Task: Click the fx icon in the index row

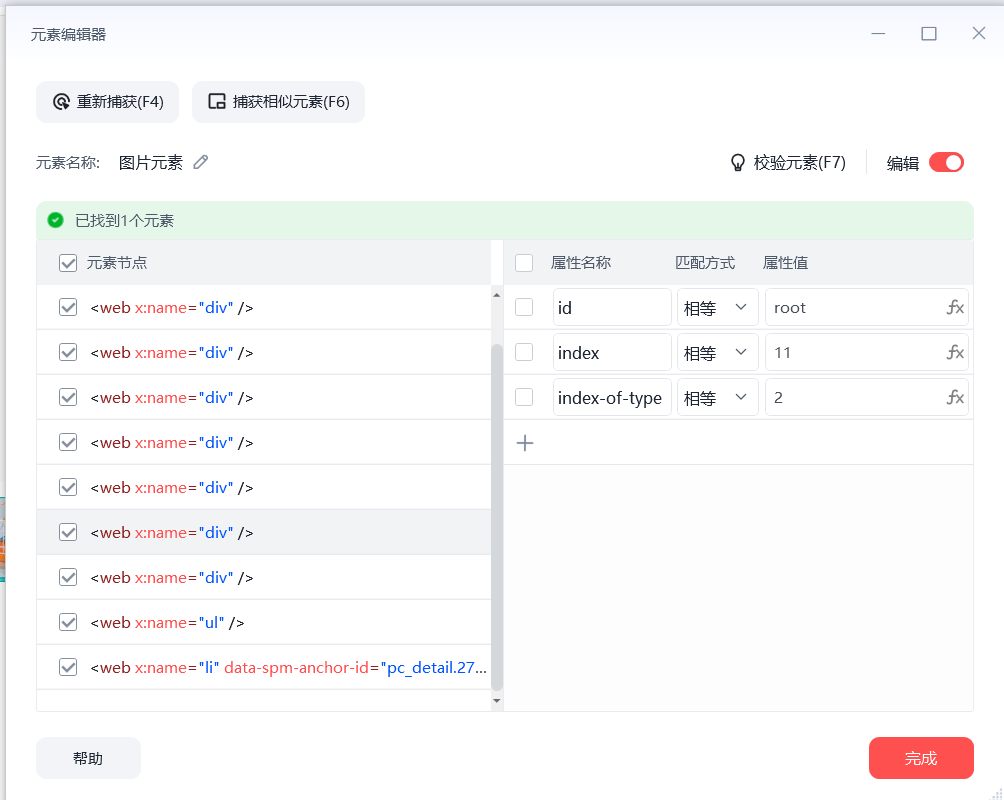Action: coord(955,353)
